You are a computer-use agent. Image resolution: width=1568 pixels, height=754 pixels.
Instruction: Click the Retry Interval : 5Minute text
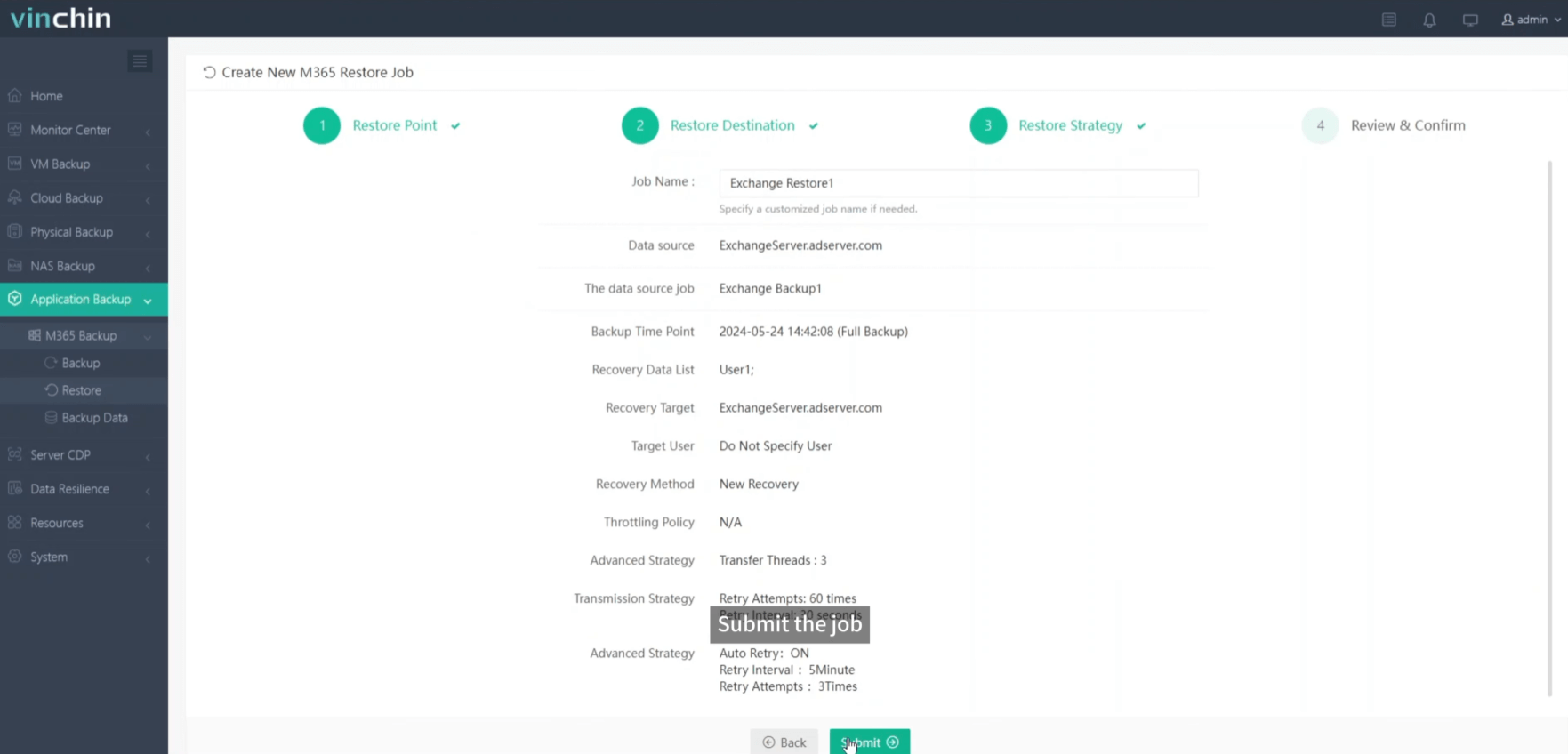(787, 670)
